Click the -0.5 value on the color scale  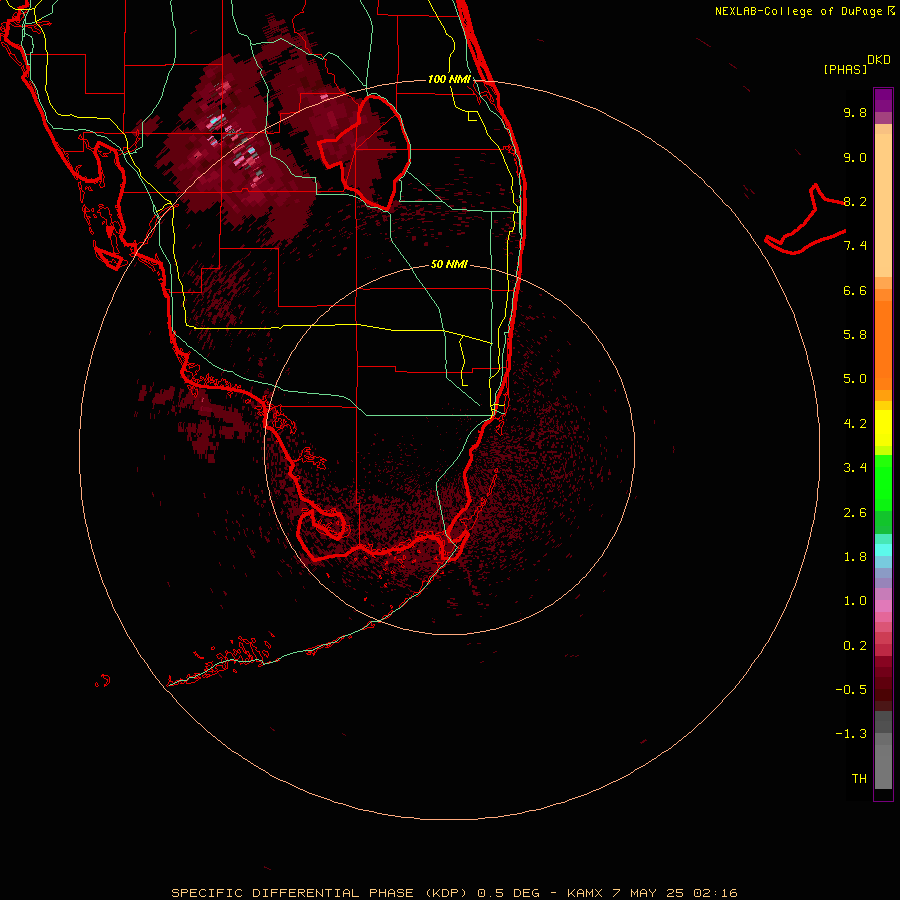click(x=851, y=690)
